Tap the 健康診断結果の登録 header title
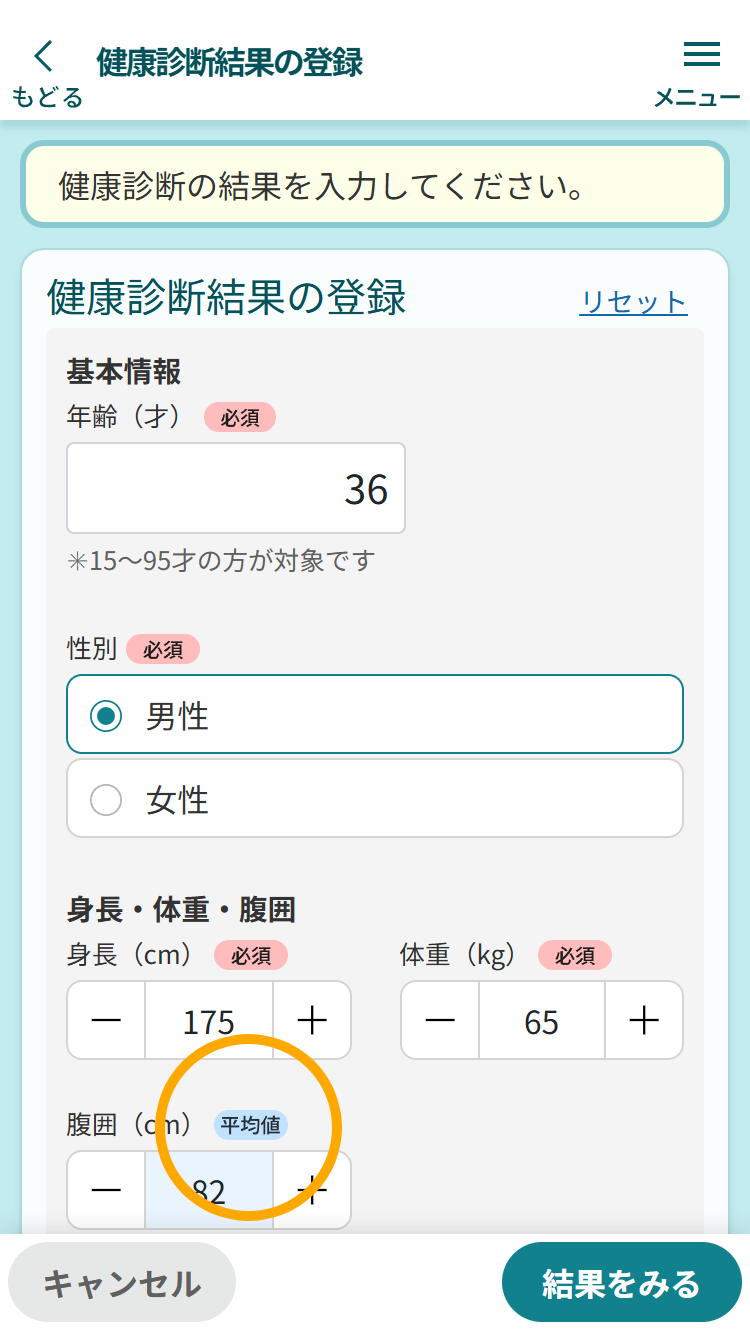The width and height of the screenshot is (750, 1334). tap(229, 62)
